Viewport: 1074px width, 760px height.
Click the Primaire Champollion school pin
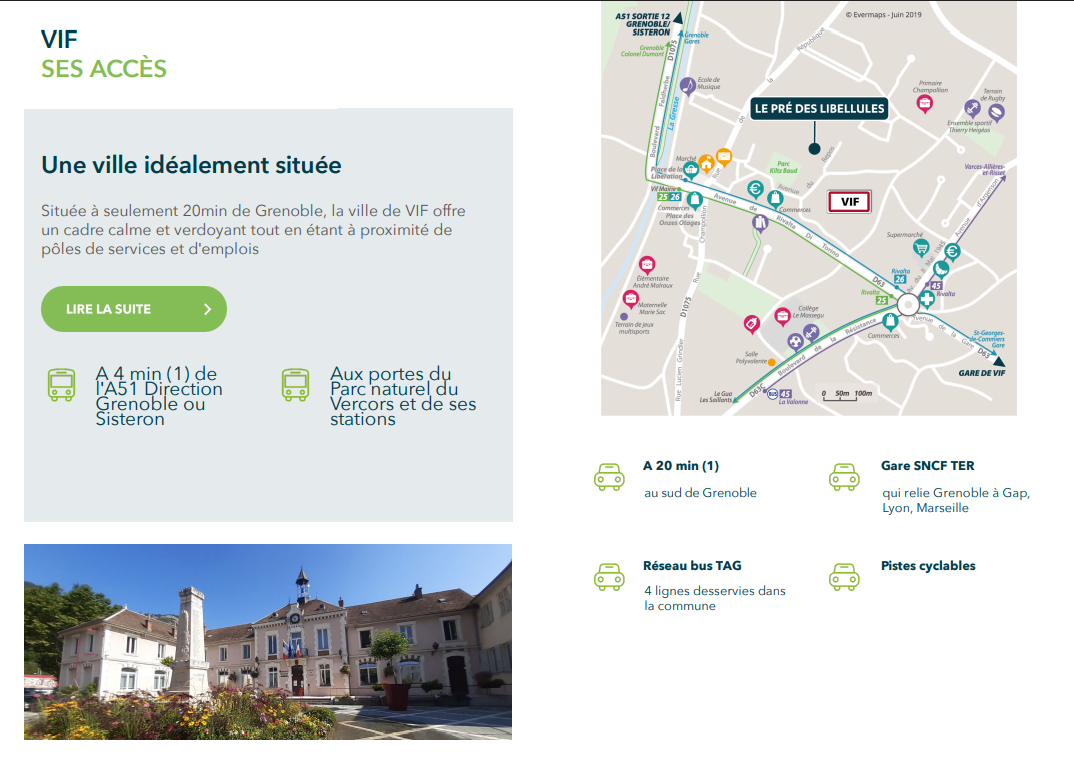924,103
